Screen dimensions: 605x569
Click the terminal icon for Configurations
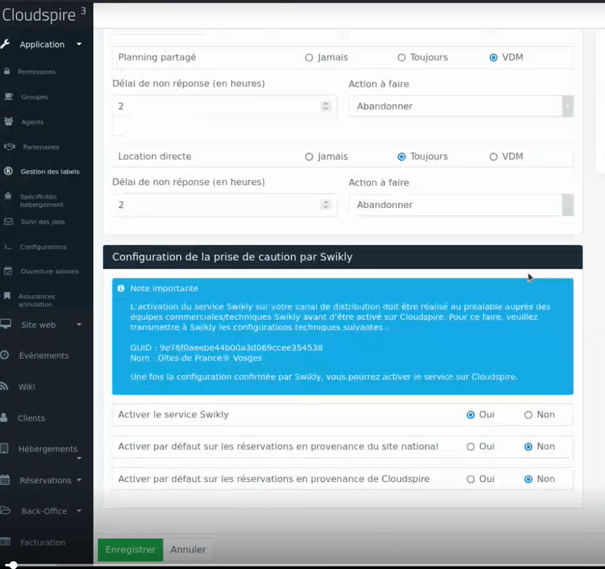[x=8, y=247]
